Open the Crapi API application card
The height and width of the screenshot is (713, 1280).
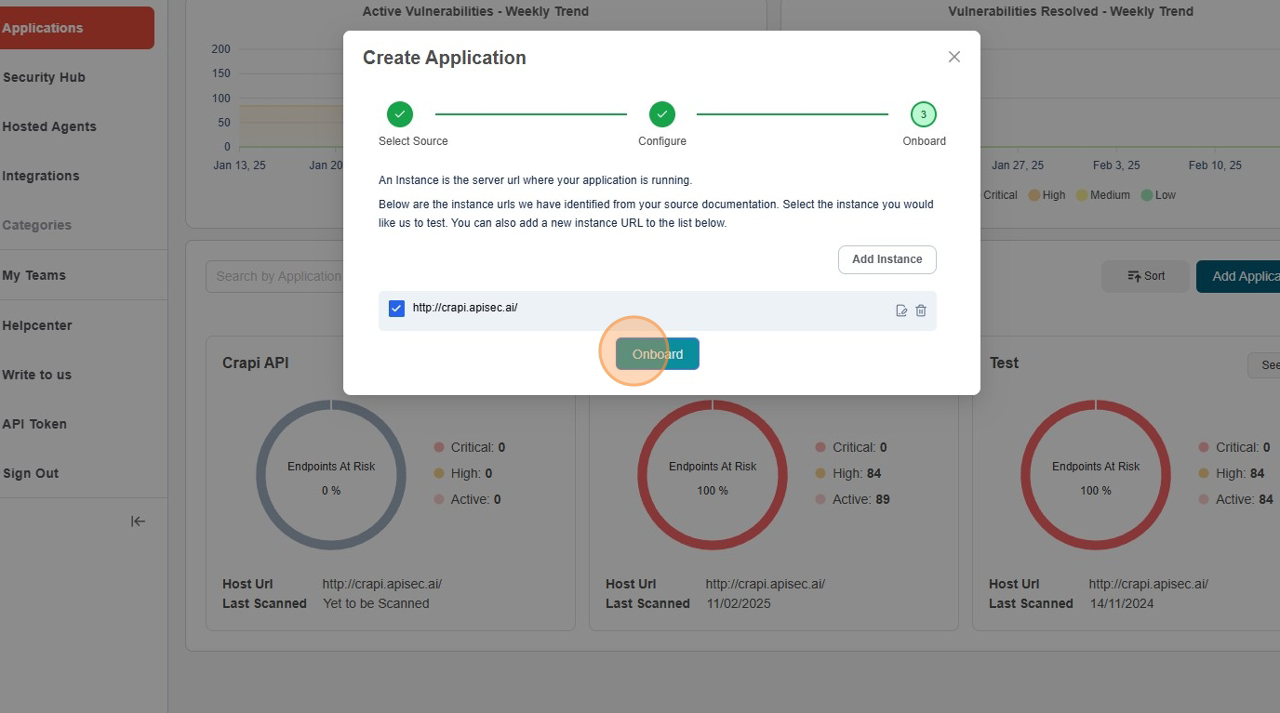point(255,363)
